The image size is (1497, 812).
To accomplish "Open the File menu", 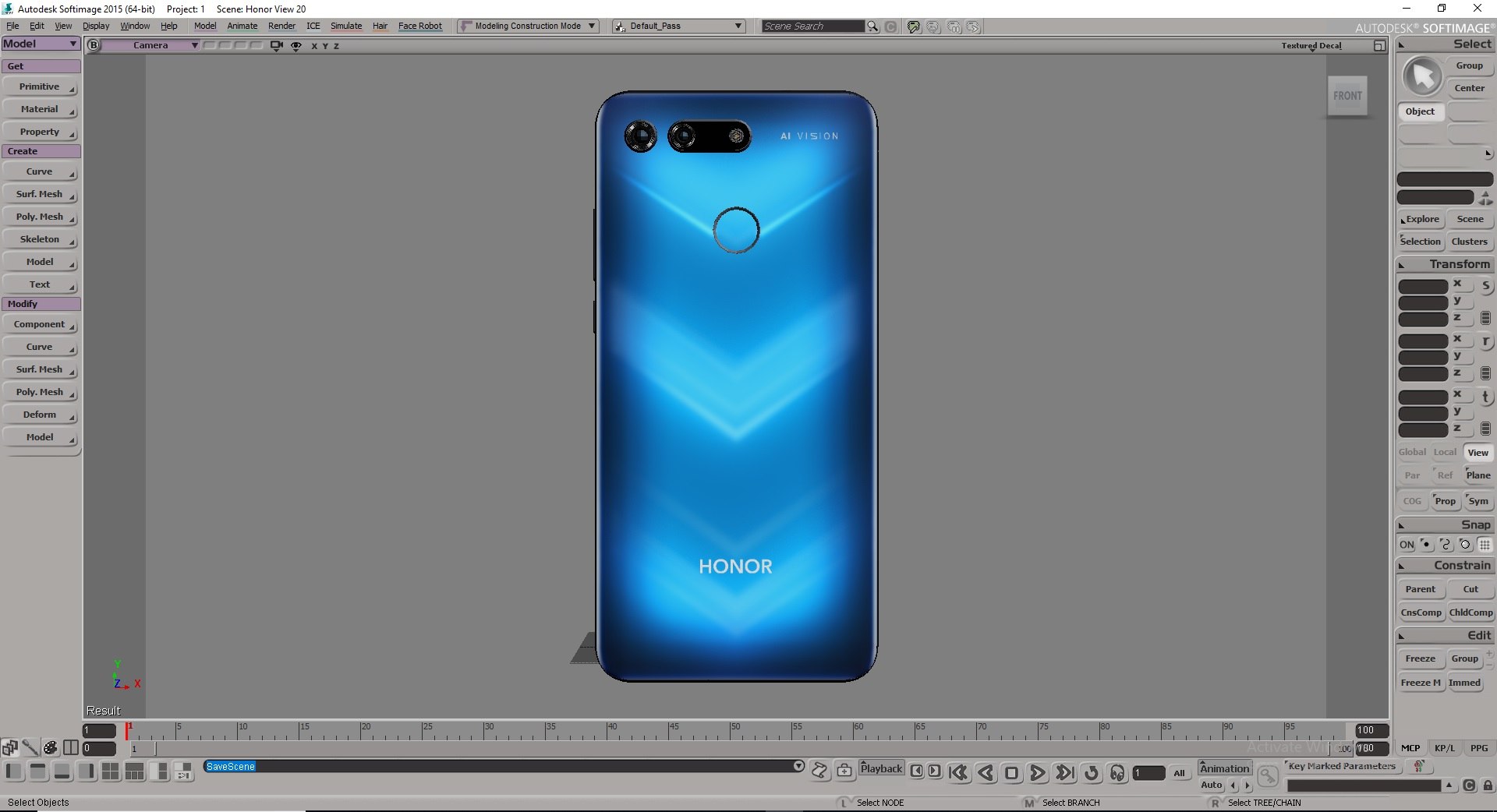I will pos(12,26).
